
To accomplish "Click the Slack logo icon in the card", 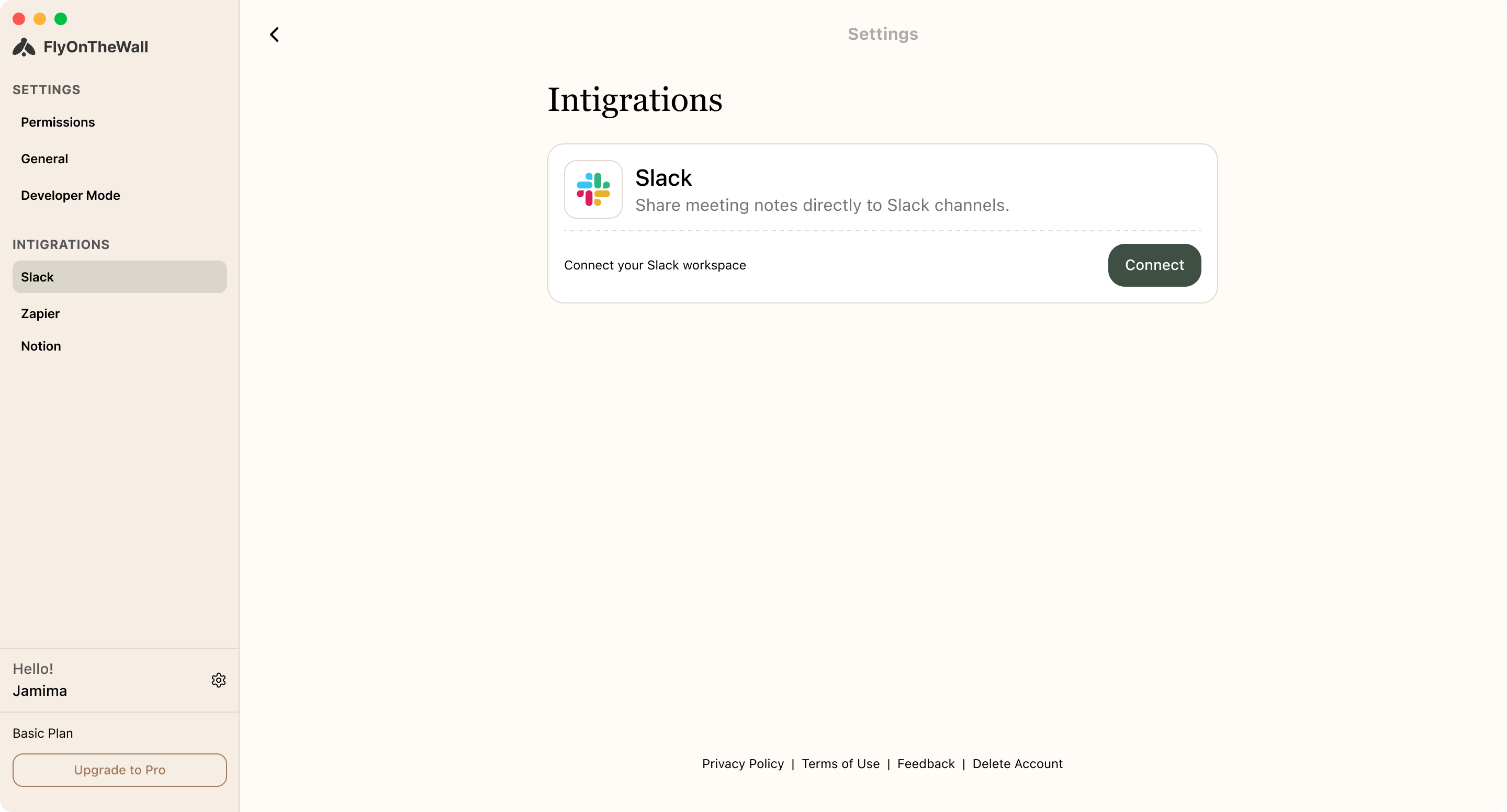I will 593,189.
